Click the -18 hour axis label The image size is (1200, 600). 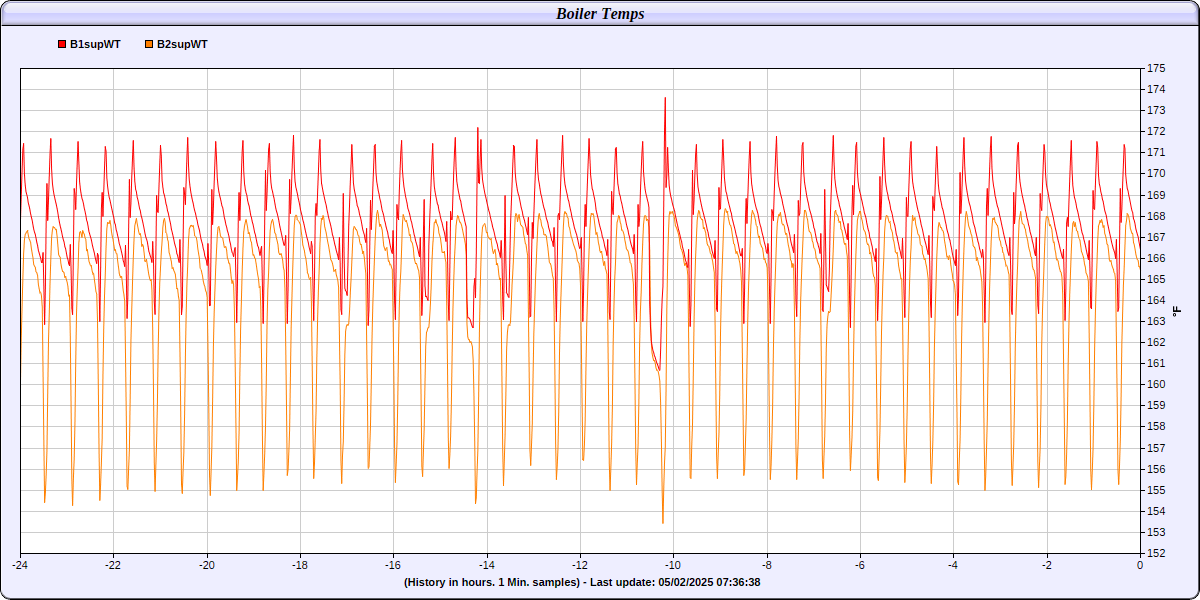[x=300, y=565]
